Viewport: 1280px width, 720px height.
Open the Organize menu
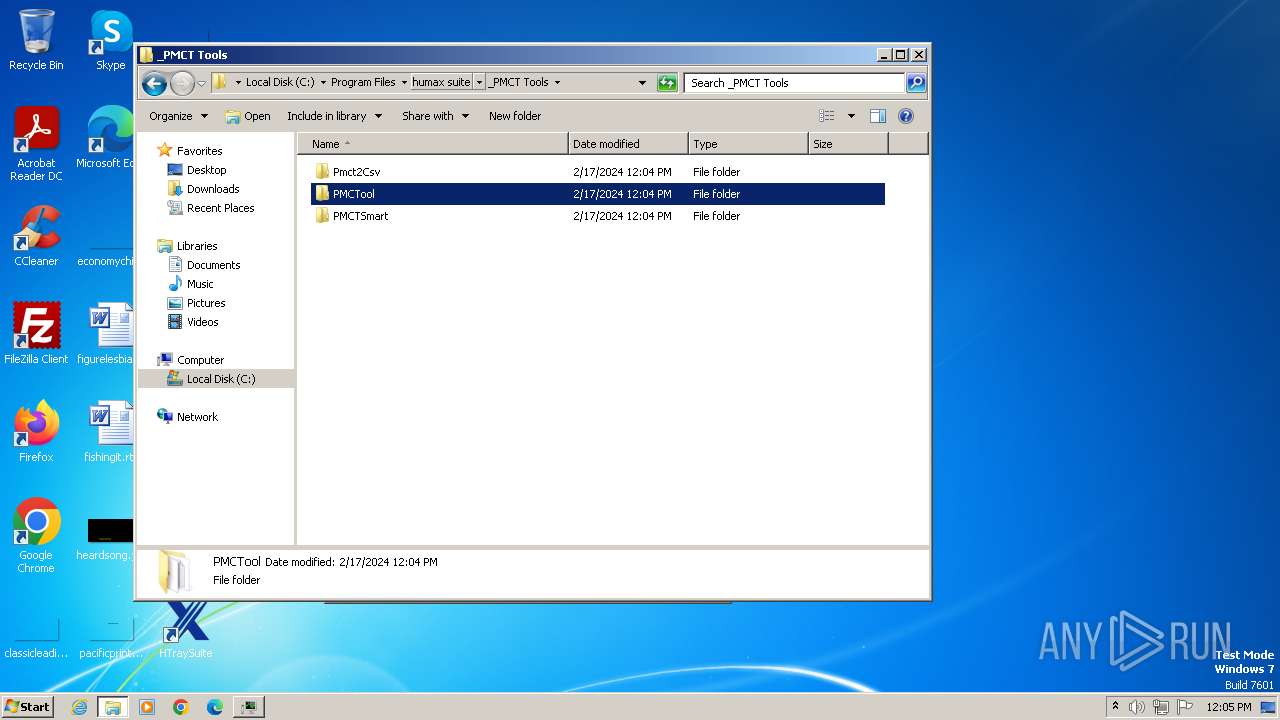(x=178, y=116)
